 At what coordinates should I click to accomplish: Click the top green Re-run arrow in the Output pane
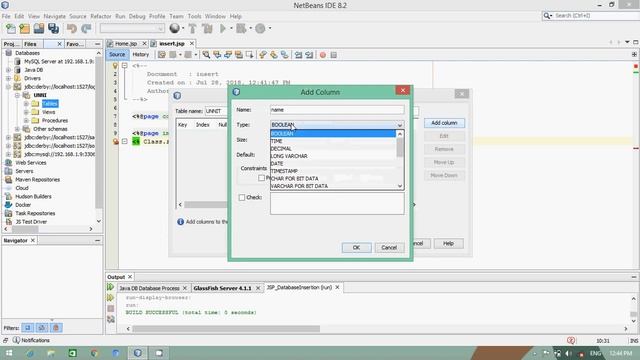pos(110,287)
